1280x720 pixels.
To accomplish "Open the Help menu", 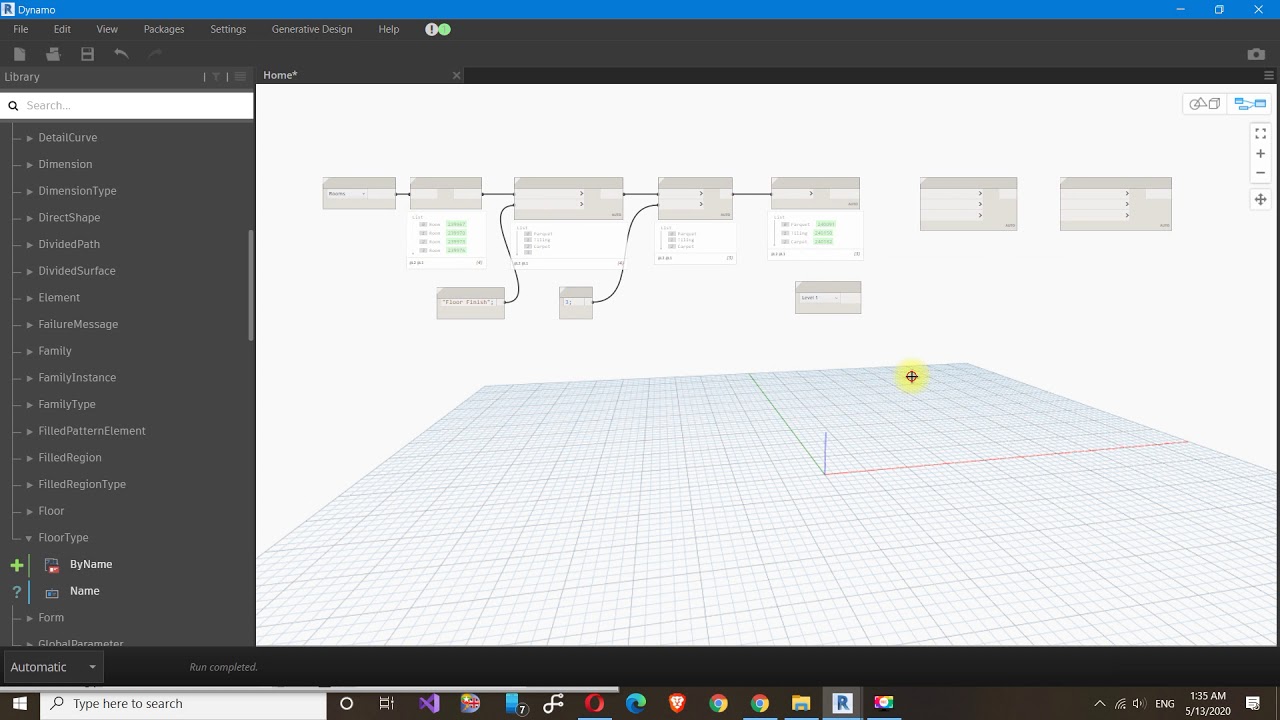I will (389, 29).
